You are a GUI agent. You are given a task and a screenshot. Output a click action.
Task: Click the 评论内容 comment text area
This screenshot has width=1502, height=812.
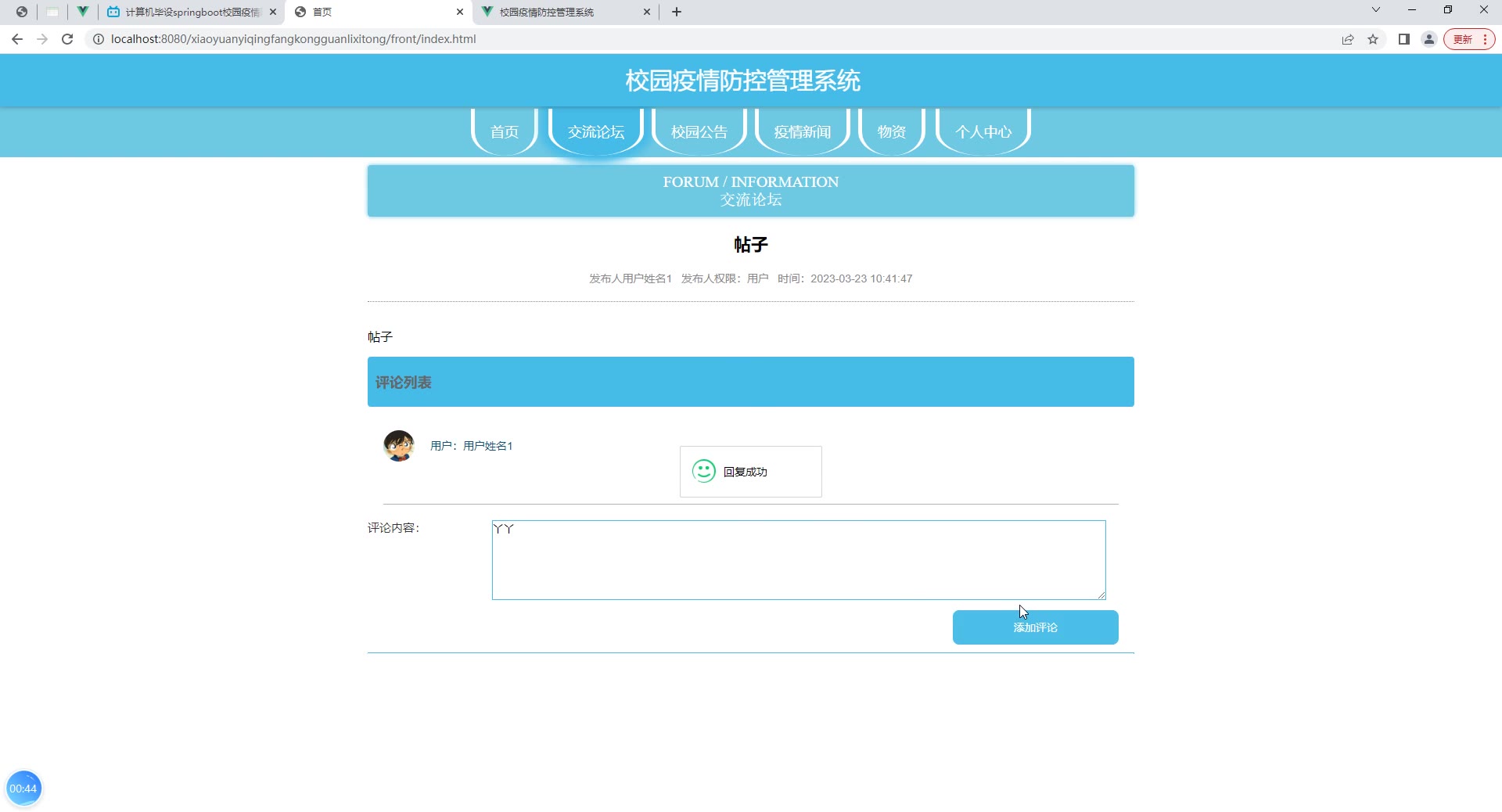[799, 560]
